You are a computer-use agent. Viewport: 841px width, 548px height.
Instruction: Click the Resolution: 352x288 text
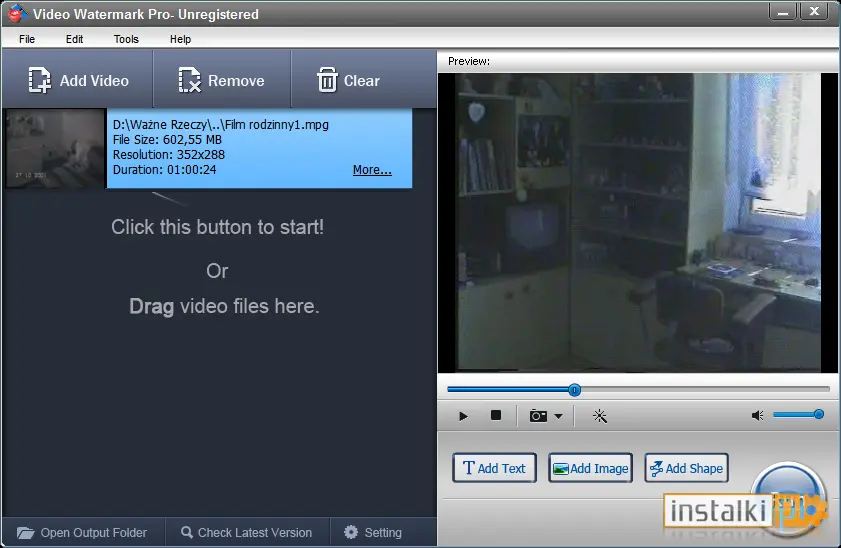pos(168,155)
